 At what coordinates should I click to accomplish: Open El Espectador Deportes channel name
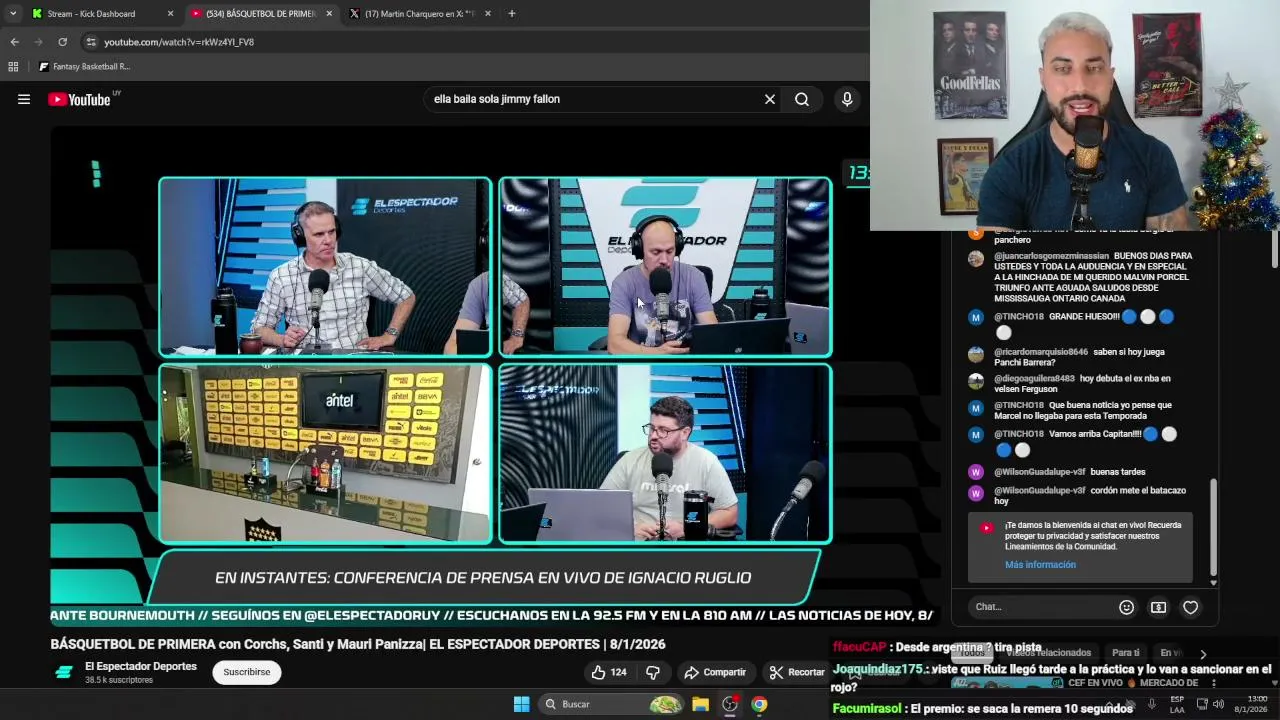pyautogui.click(x=141, y=666)
